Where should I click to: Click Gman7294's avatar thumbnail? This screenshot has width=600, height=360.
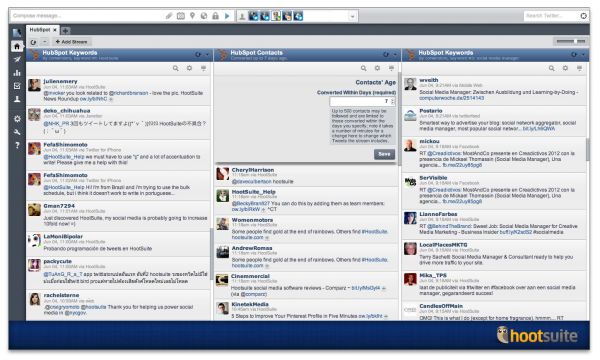[x=34, y=210]
